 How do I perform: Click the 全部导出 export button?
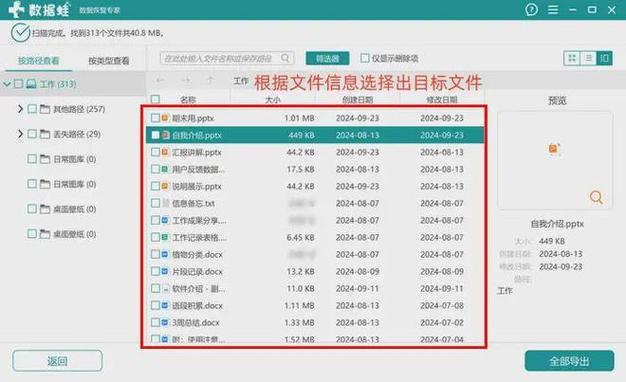pyautogui.click(x=569, y=361)
